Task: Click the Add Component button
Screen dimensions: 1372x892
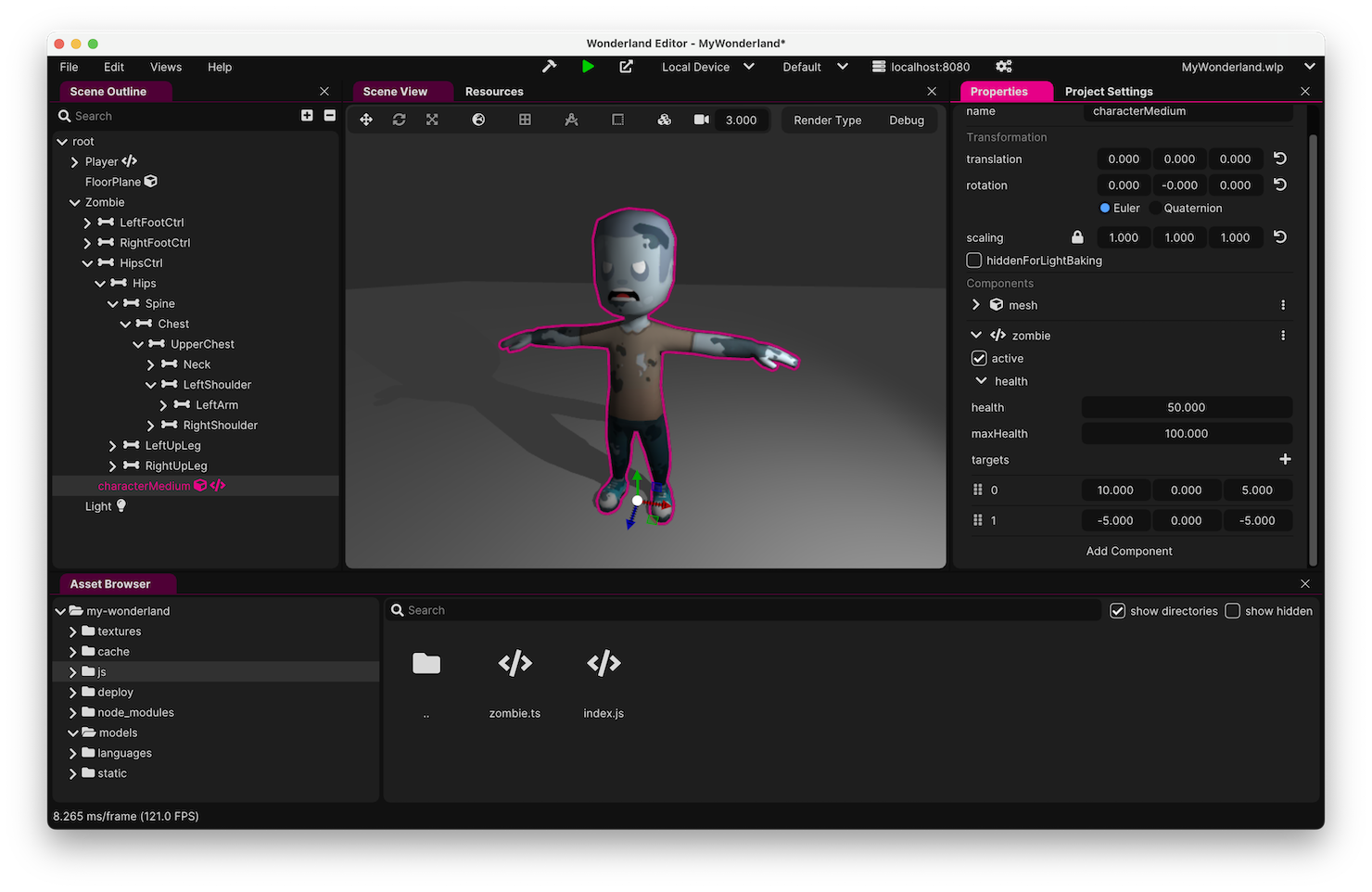Action: (1128, 551)
